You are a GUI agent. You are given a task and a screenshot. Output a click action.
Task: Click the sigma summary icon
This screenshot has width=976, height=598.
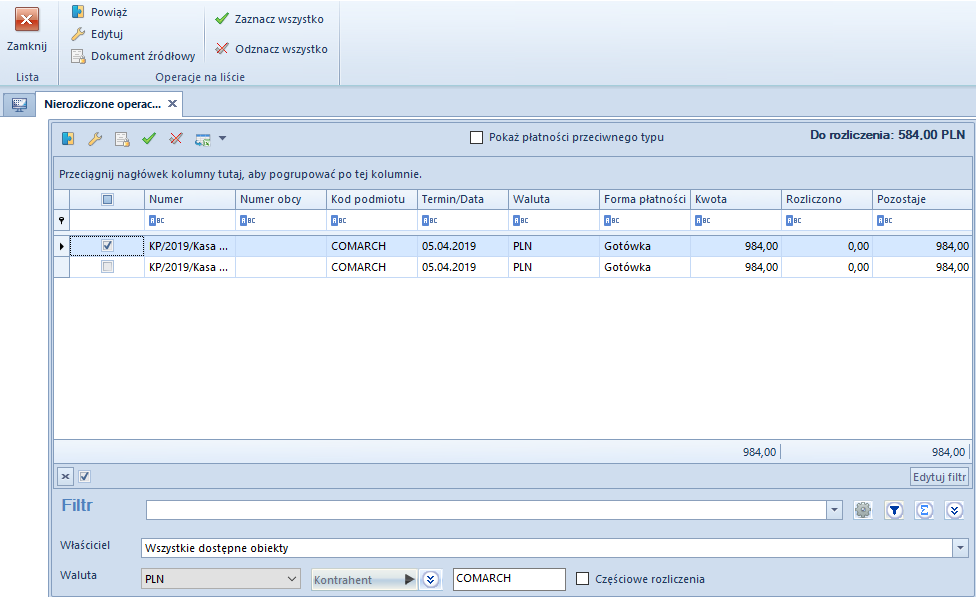(x=924, y=510)
